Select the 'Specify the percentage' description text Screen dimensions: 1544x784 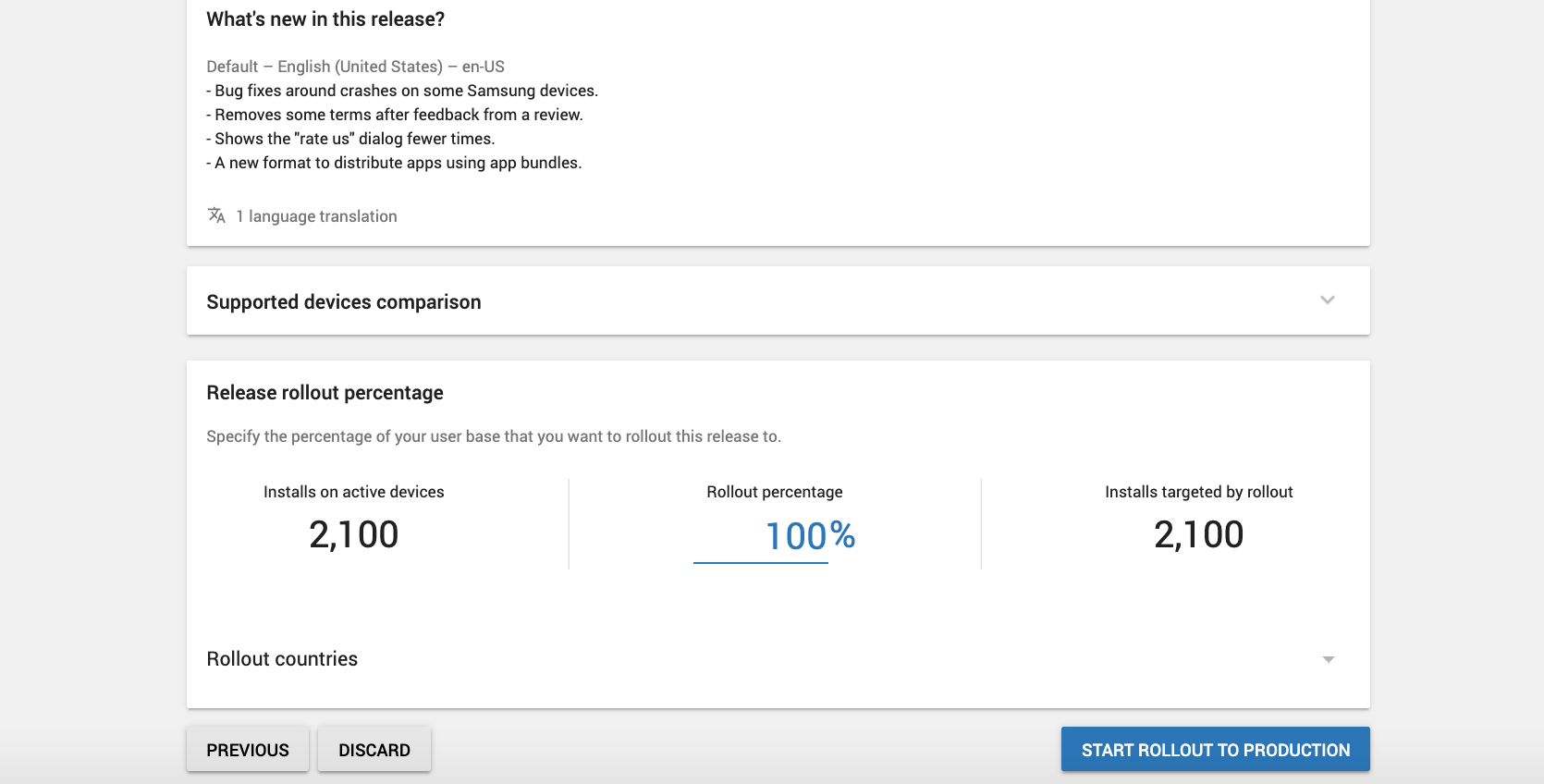coord(494,436)
